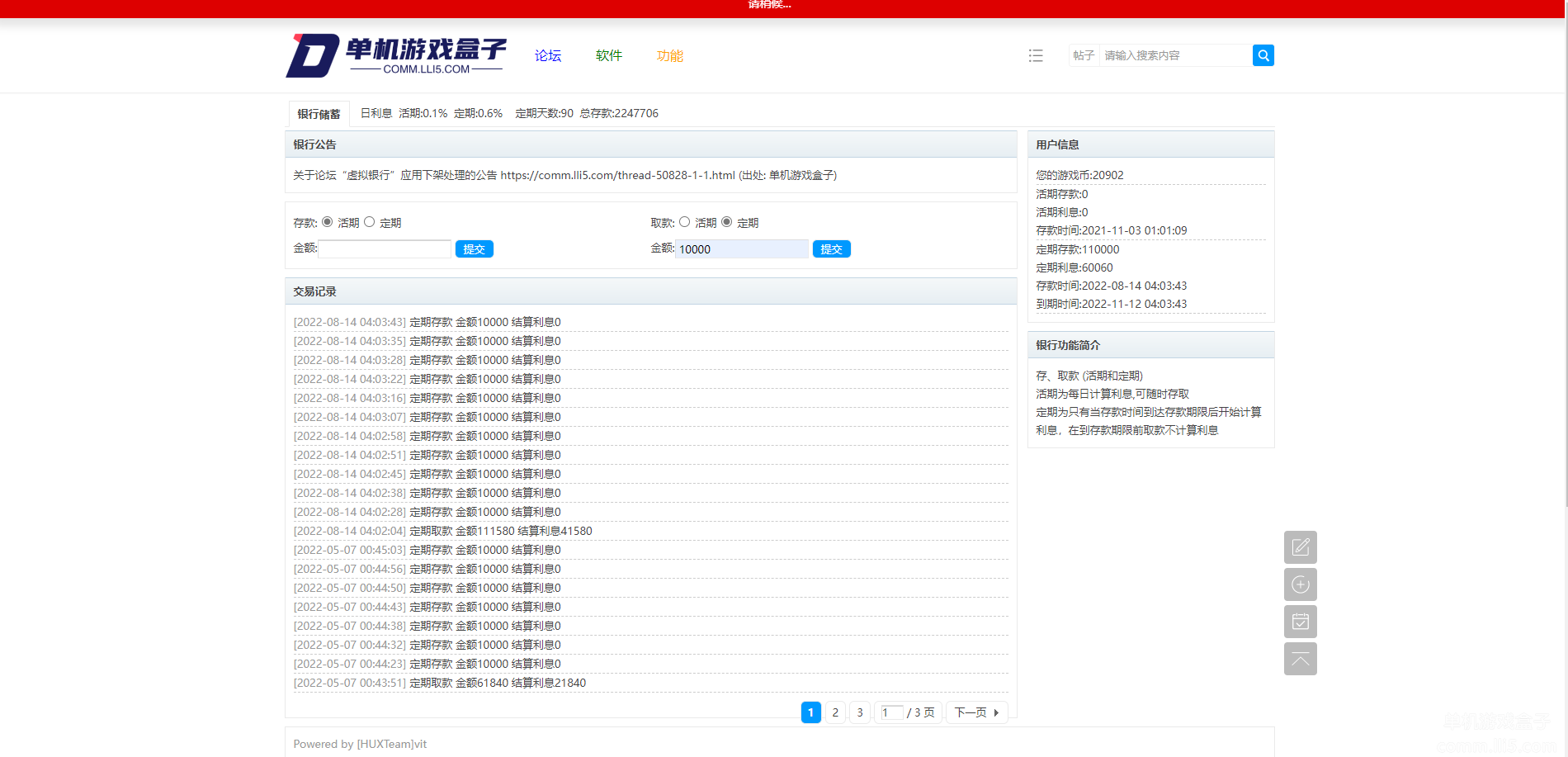The image size is (1568, 757).
Task: Go to page 2 of records
Action: [835, 712]
